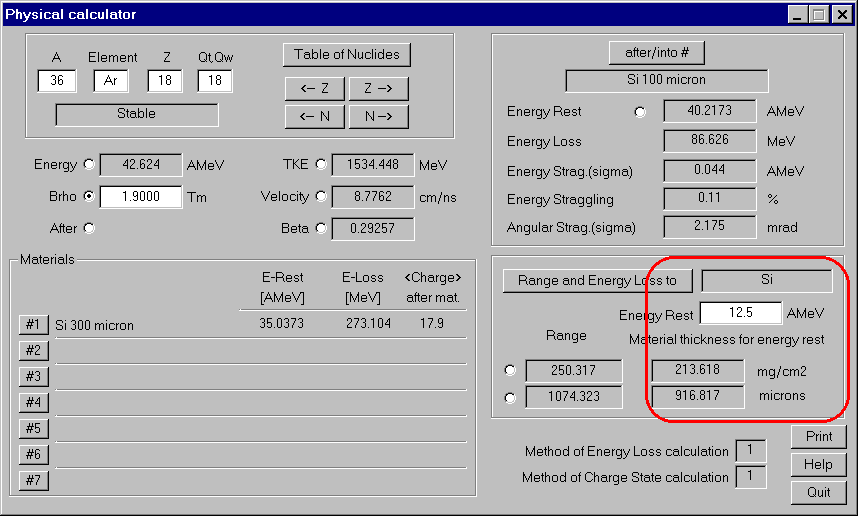Click the decrease Z arrow button
The width and height of the screenshot is (858, 516).
point(314,89)
